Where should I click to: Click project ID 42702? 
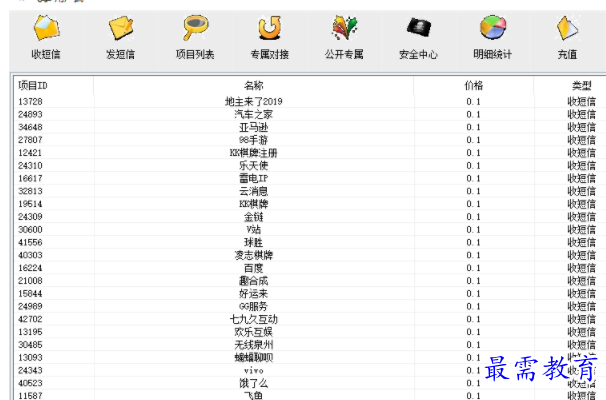pos(30,319)
